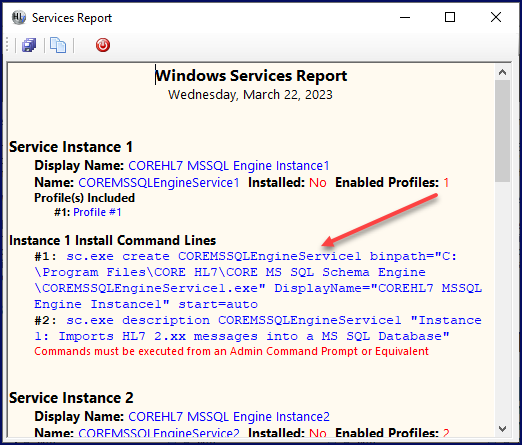This screenshot has height=445, width=522.
Task: Close the Services Report window
Action: click(496, 17)
